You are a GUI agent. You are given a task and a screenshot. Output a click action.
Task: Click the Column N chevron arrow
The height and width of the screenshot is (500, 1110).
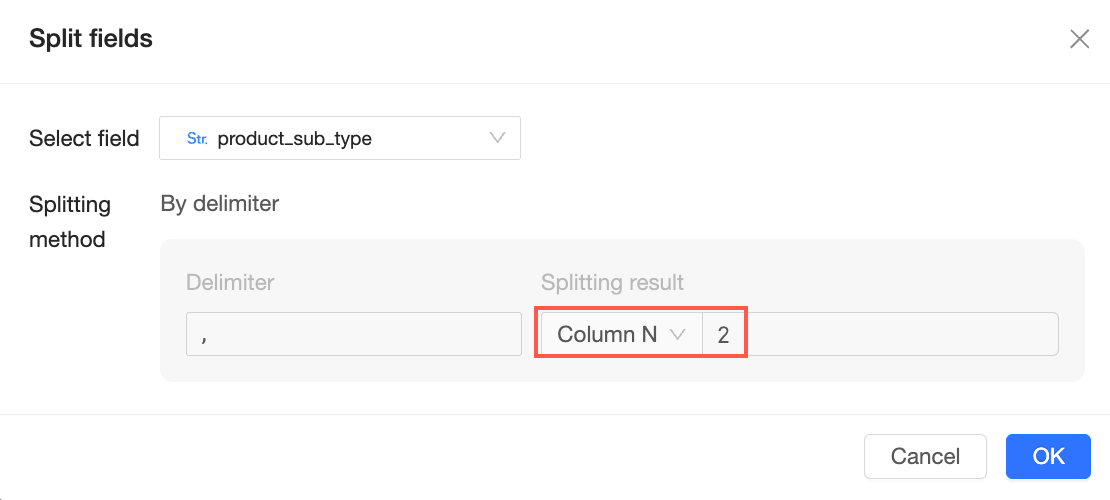click(x=677, y=335)
